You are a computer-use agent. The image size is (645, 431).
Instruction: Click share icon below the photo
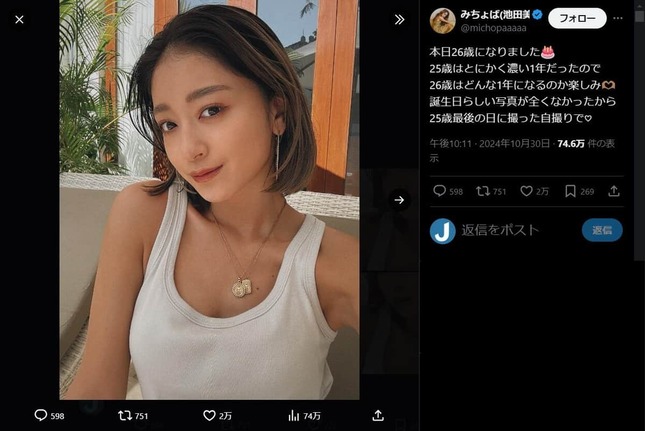pos(378,415)
